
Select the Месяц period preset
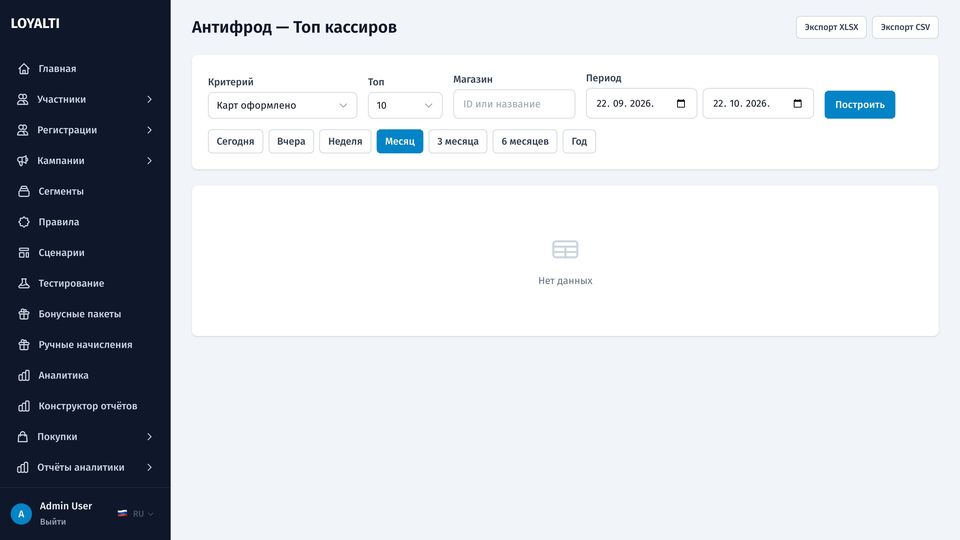400,141
